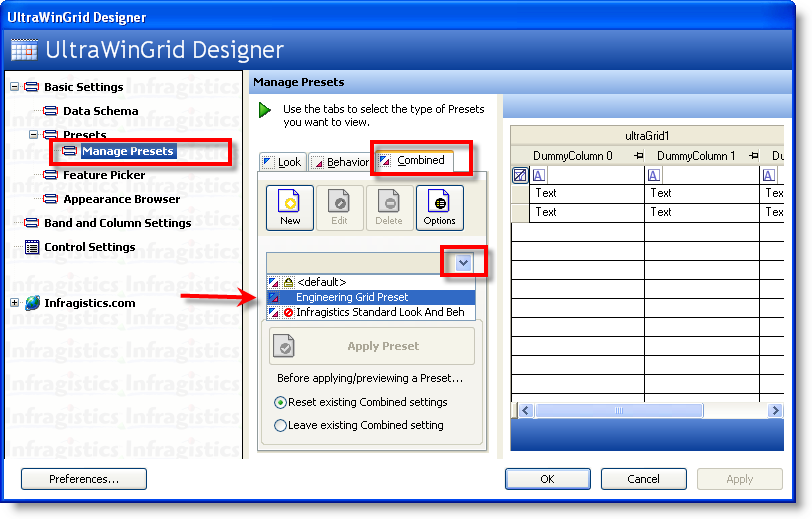Select Feature Picker in the tree

104,175
